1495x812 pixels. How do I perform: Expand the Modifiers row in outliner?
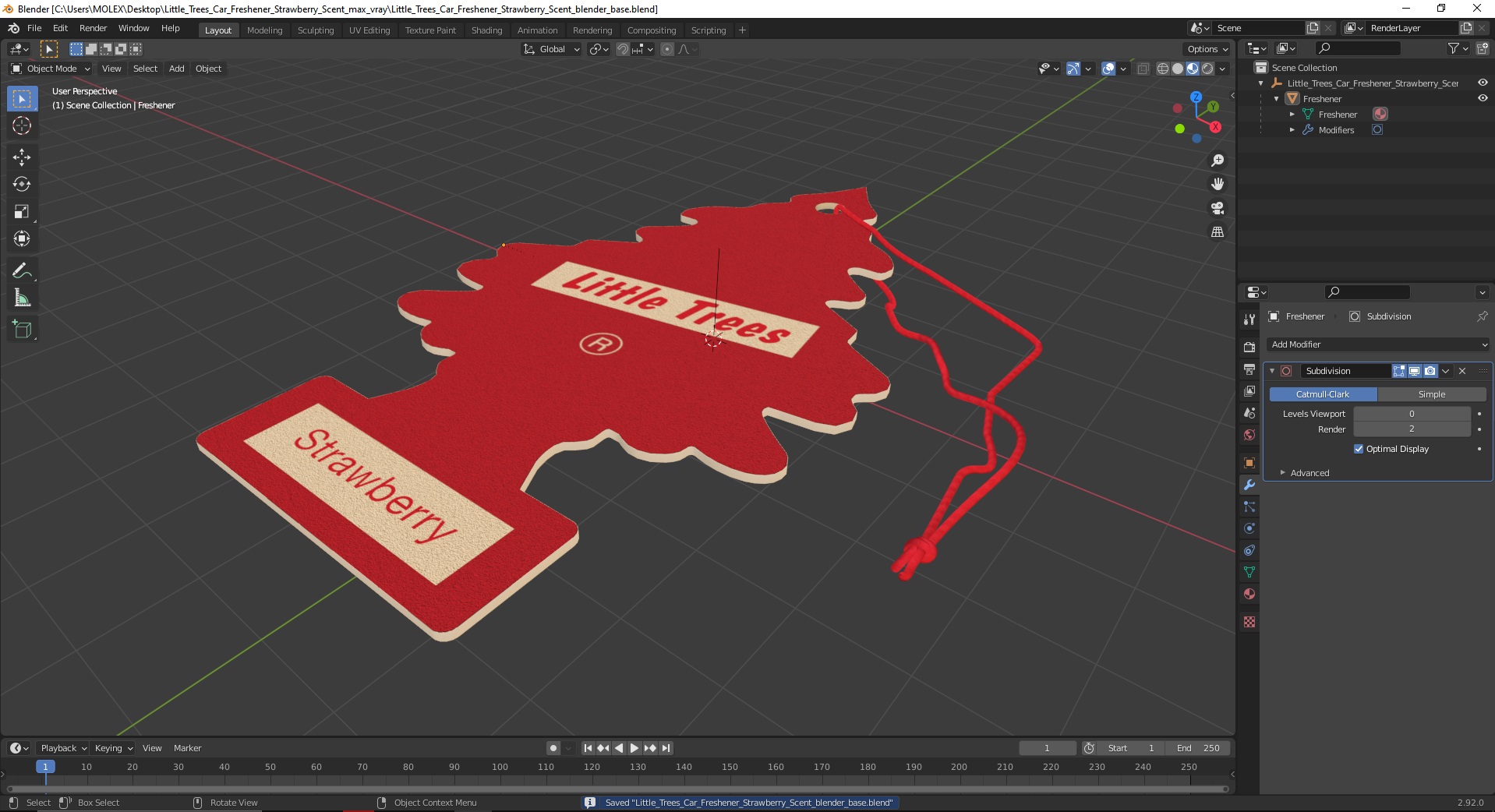[1292, 130]
